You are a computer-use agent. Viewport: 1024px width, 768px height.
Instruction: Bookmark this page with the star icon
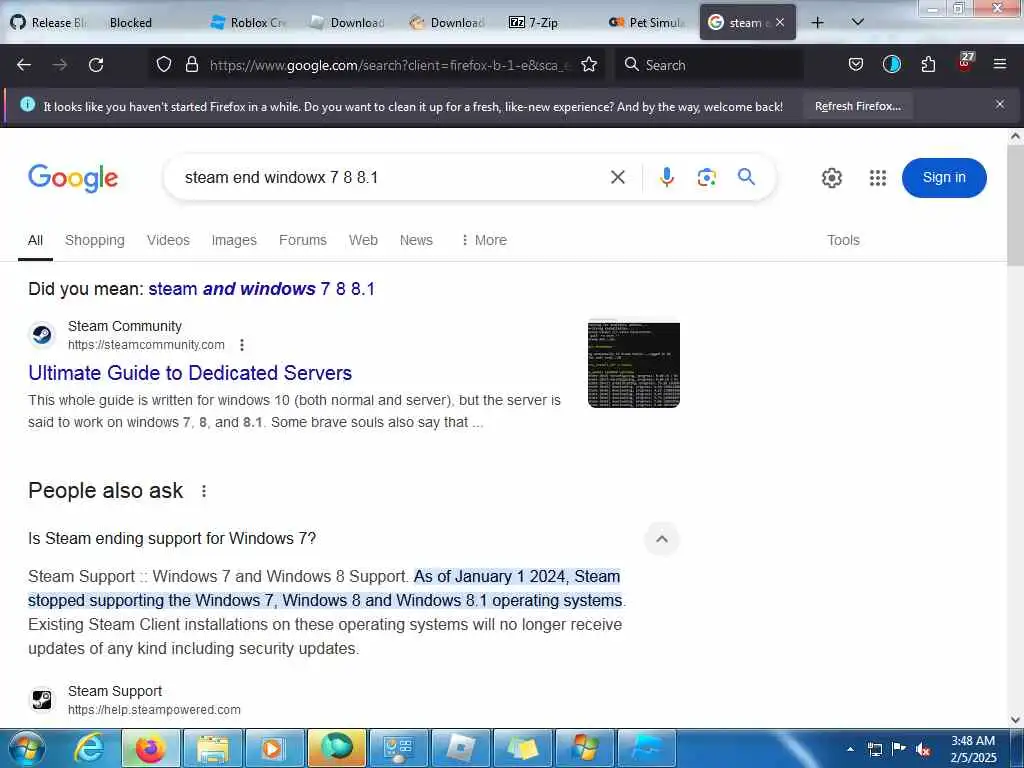(x=589, y=64)
